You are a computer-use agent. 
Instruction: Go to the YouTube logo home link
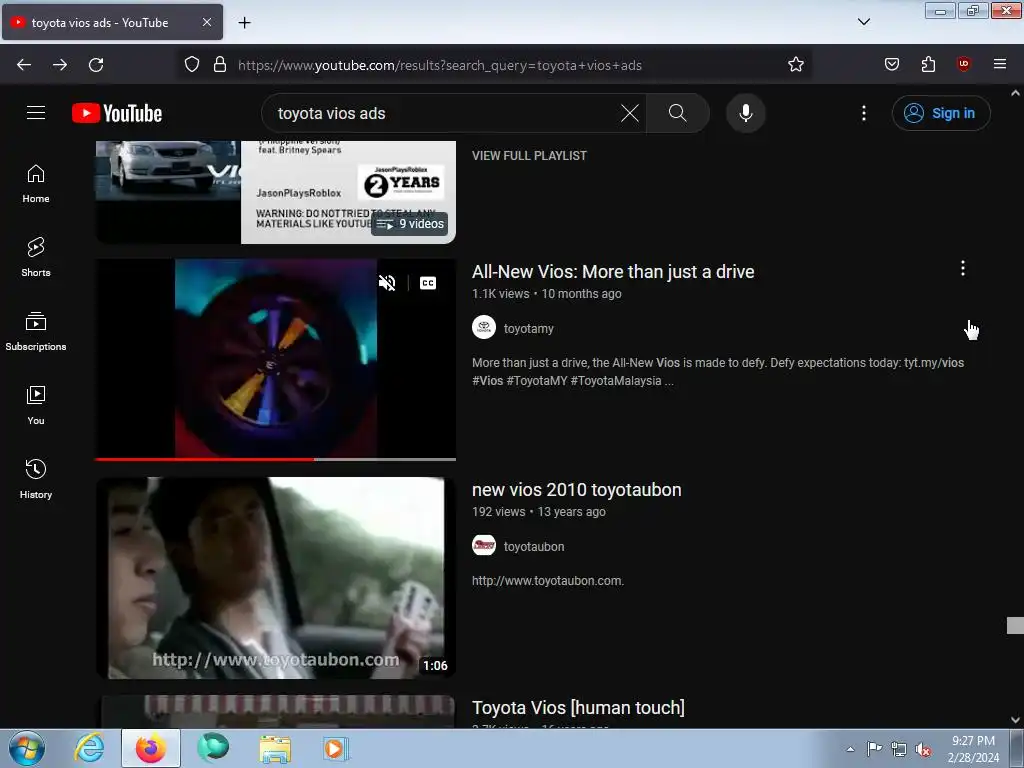click(x=117, y=113)
